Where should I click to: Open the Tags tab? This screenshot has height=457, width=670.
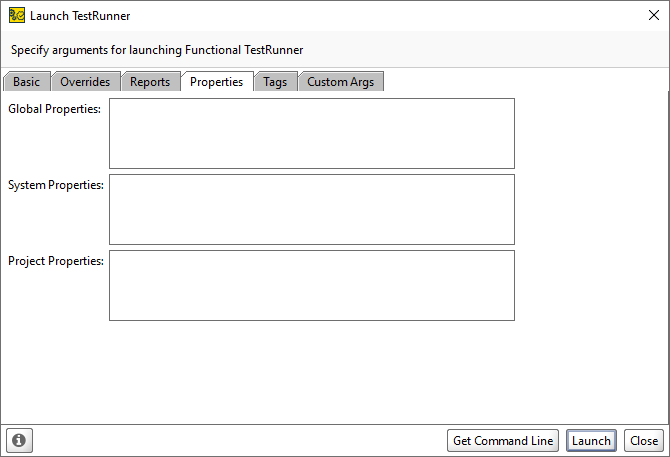tap(275, 82)
